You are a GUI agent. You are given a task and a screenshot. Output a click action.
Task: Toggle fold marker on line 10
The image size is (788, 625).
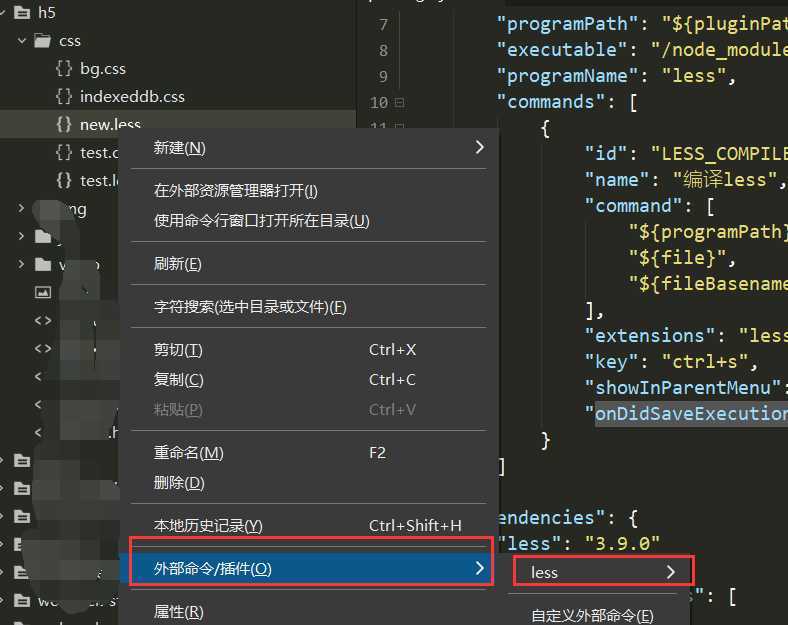(400, 103)
